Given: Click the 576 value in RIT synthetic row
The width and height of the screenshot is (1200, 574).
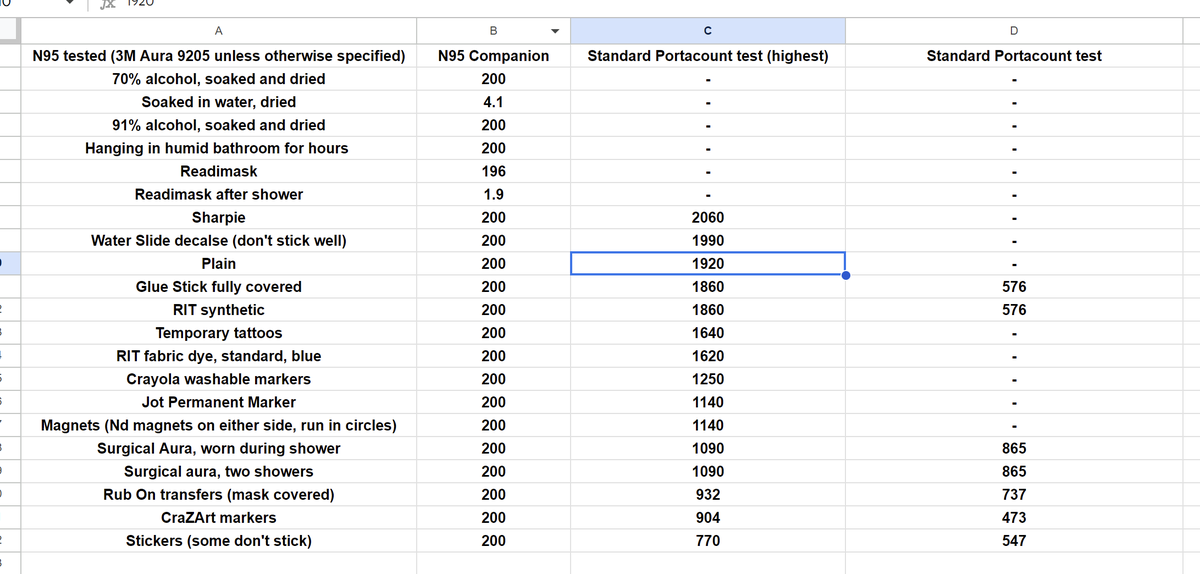Looking at the screenshot, I should click(x=1014, y=310).
